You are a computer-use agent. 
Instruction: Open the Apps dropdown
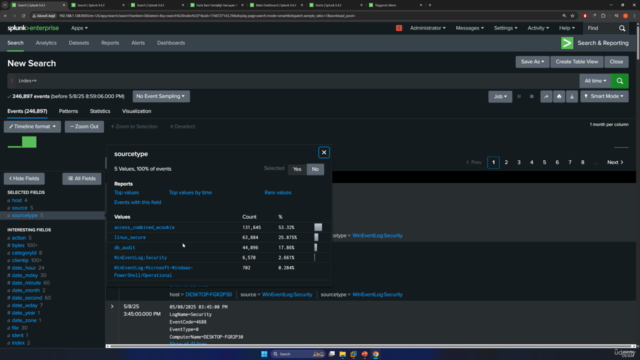click(x=79, y=28)
